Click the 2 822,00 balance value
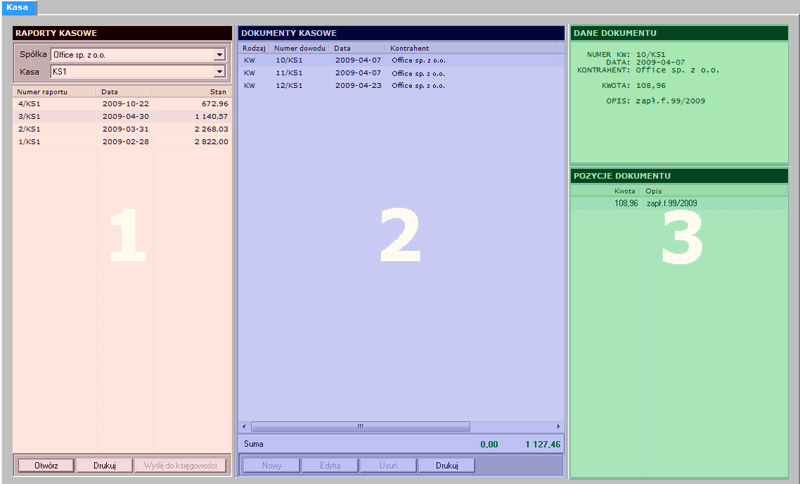Viewport: 800px width, 484px height. coord(211,142)
